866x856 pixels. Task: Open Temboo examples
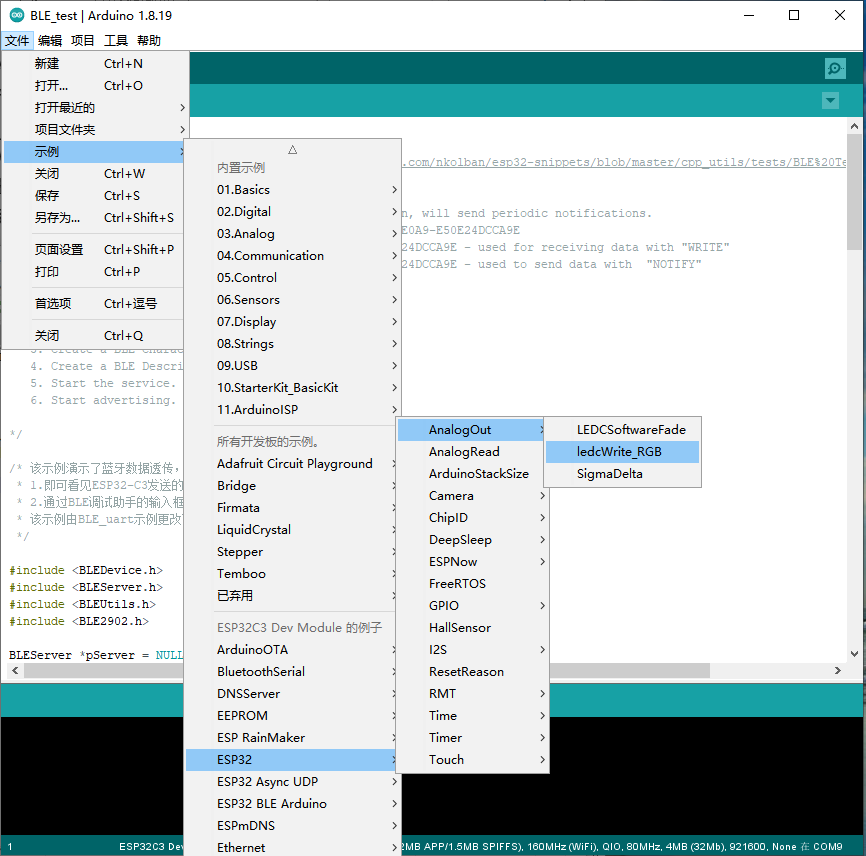click(x=292, y=574)
